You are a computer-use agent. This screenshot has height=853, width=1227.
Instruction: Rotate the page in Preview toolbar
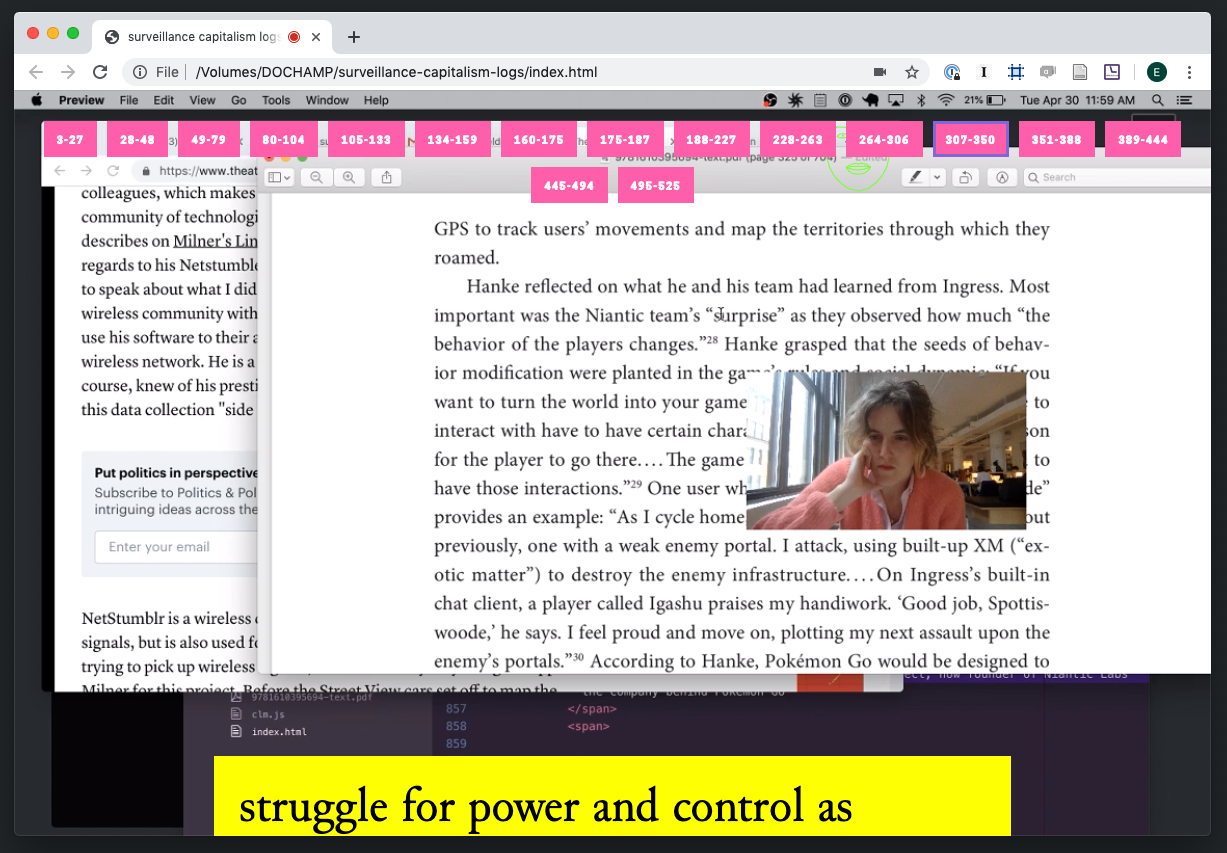point(965,177)
